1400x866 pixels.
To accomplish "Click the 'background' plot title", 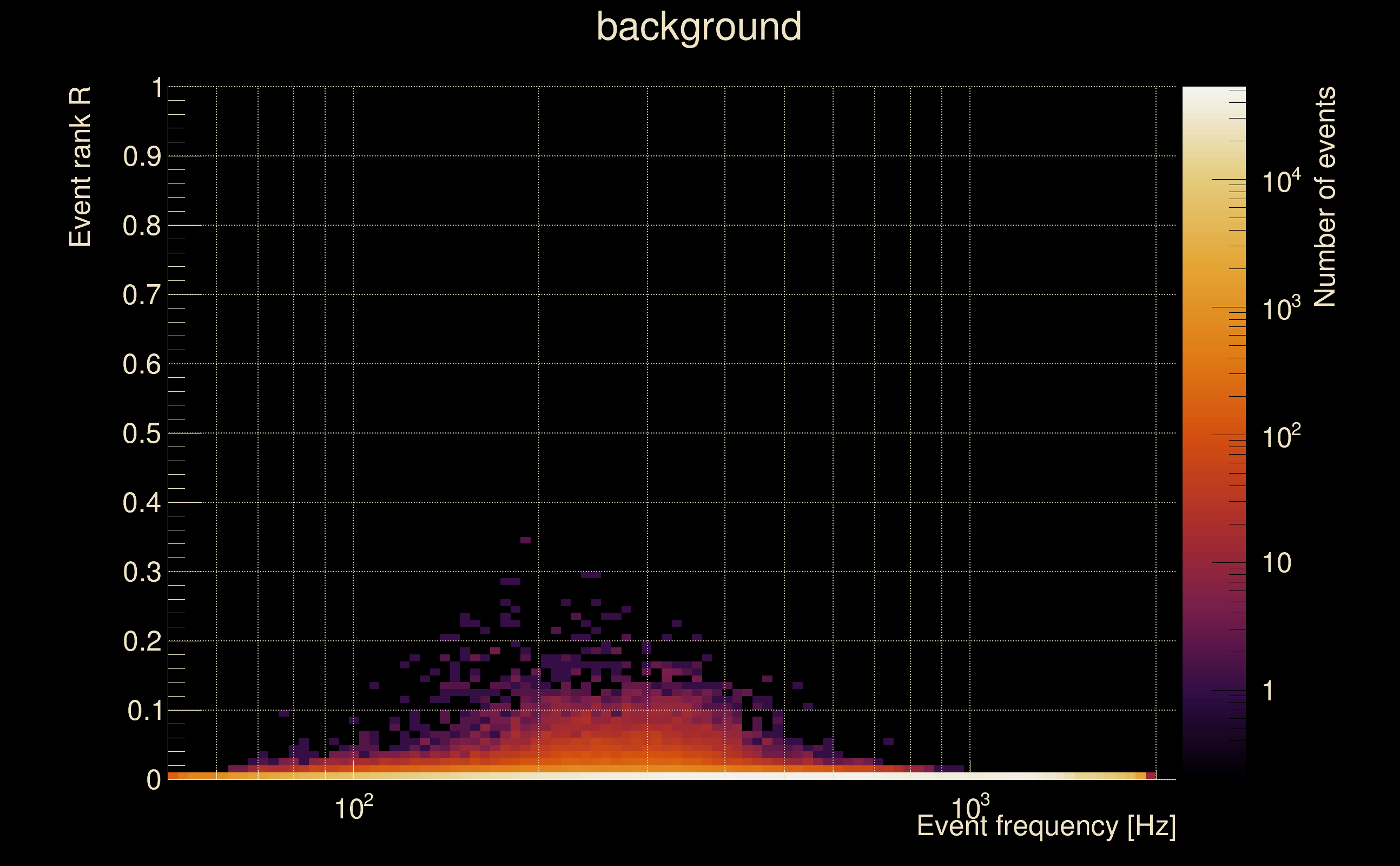I will (x=699, y=28).
